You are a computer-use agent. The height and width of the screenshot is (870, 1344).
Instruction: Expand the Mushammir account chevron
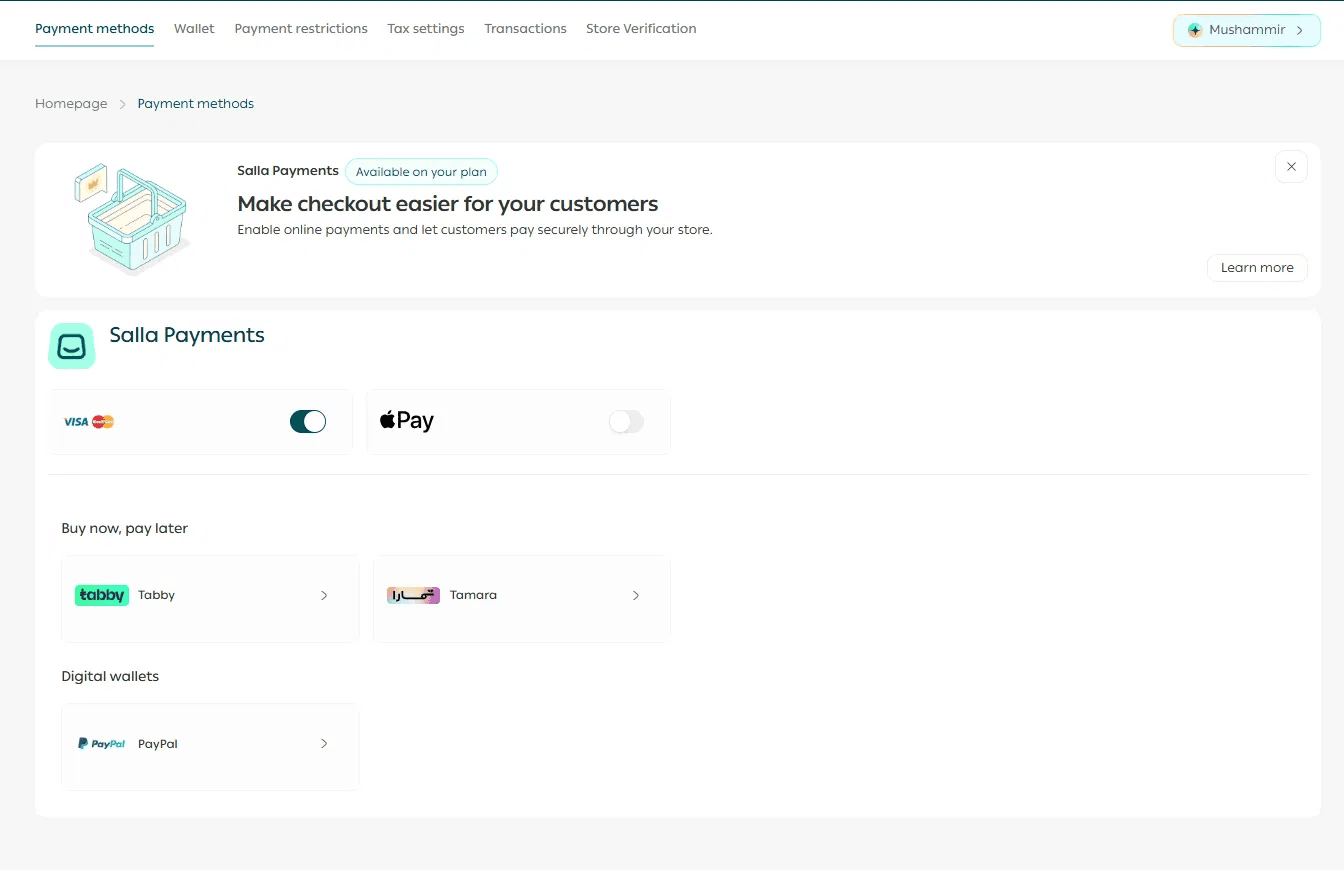[1300, 30]
